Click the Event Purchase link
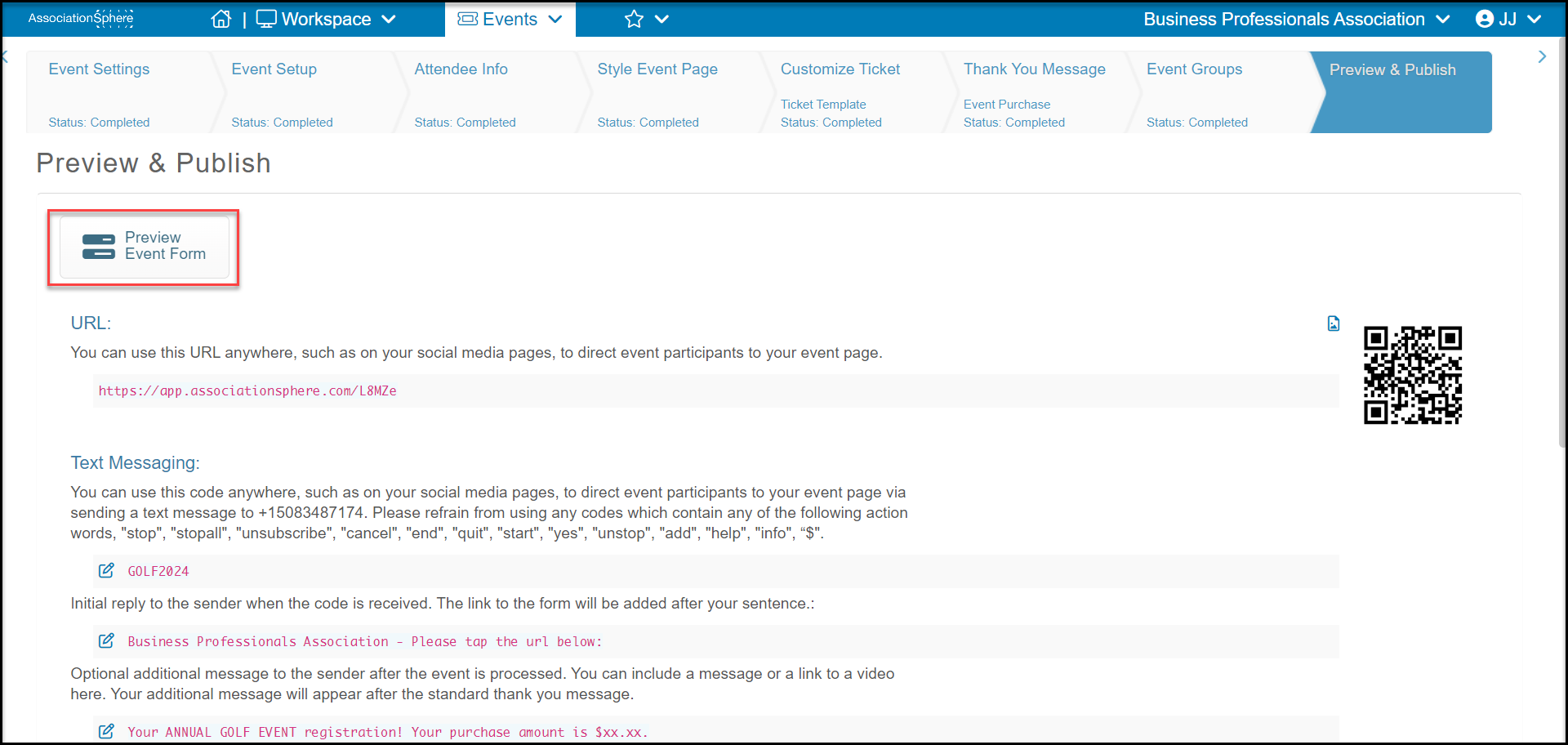Viewport: 1568px width, 745px height. click(x=1007, y=105)
